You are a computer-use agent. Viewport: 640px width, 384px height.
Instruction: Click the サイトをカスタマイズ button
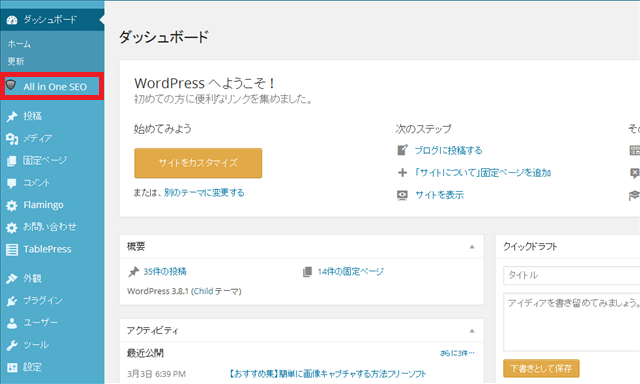(198, 163)
